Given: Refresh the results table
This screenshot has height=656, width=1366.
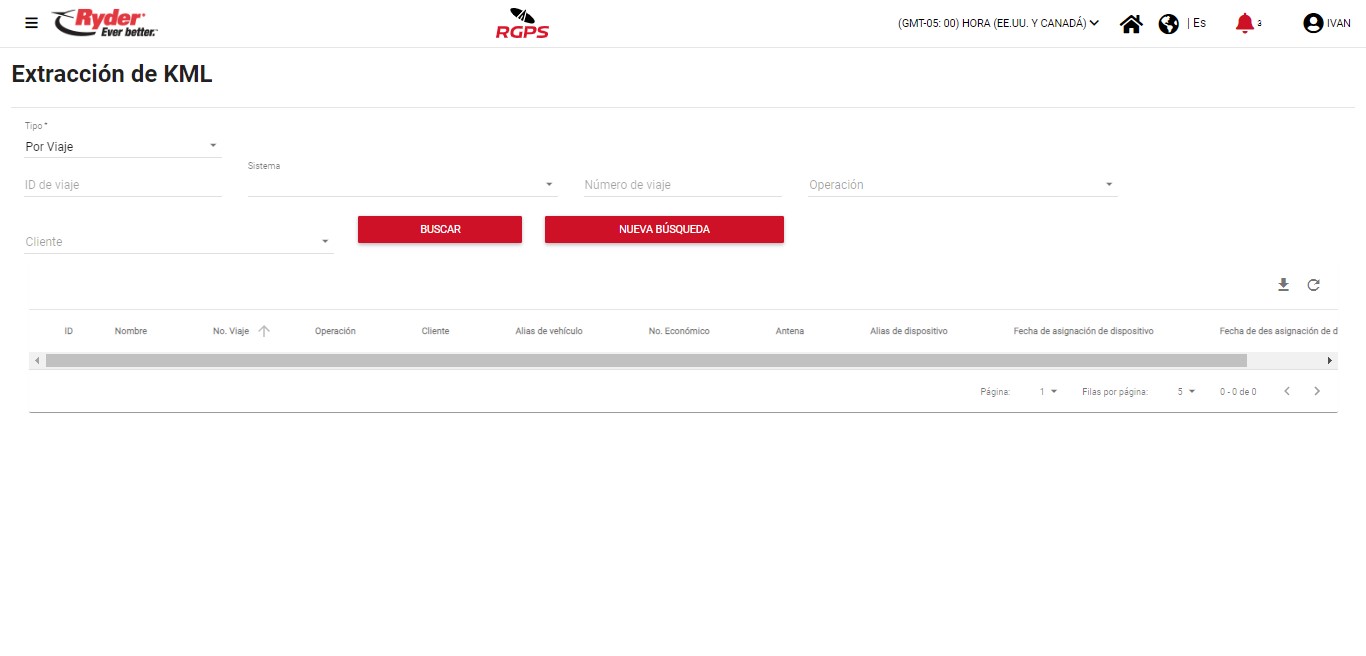Looking at the screenshot, I should (1313, 285).
